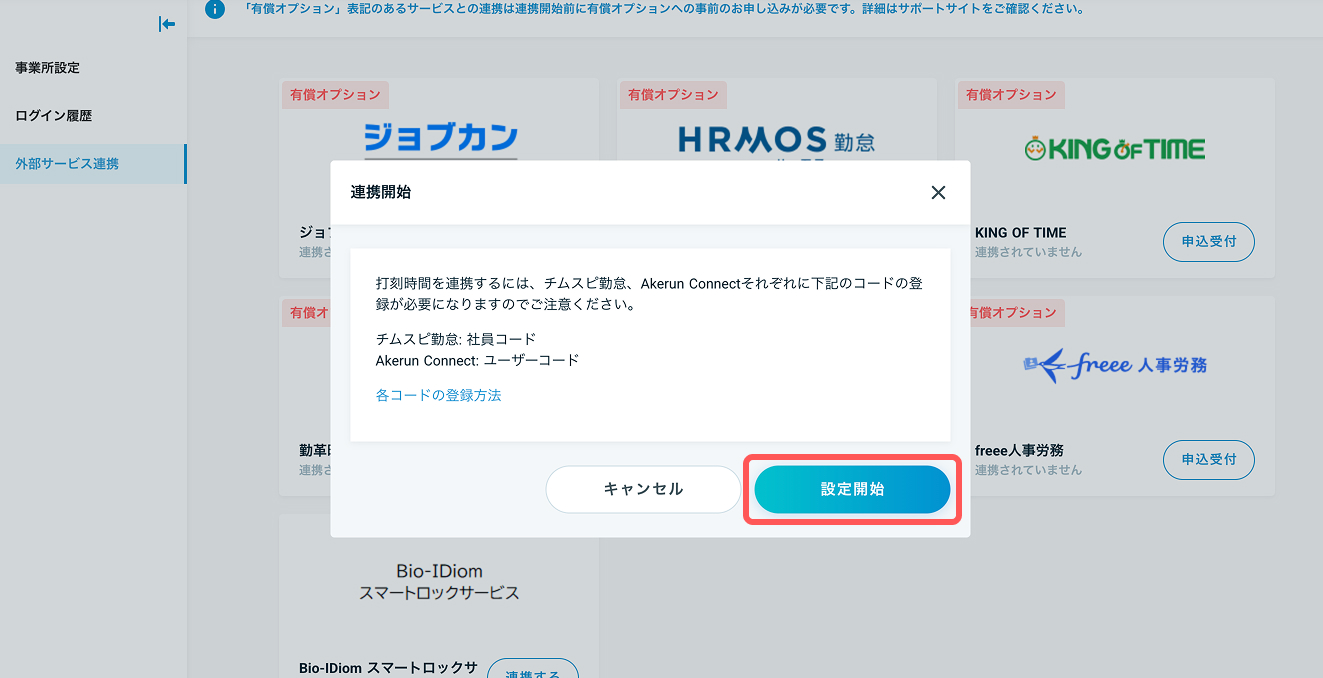Close the 連携開始 dialog with X
1323x678 pixels.
[x=938, y=193]
